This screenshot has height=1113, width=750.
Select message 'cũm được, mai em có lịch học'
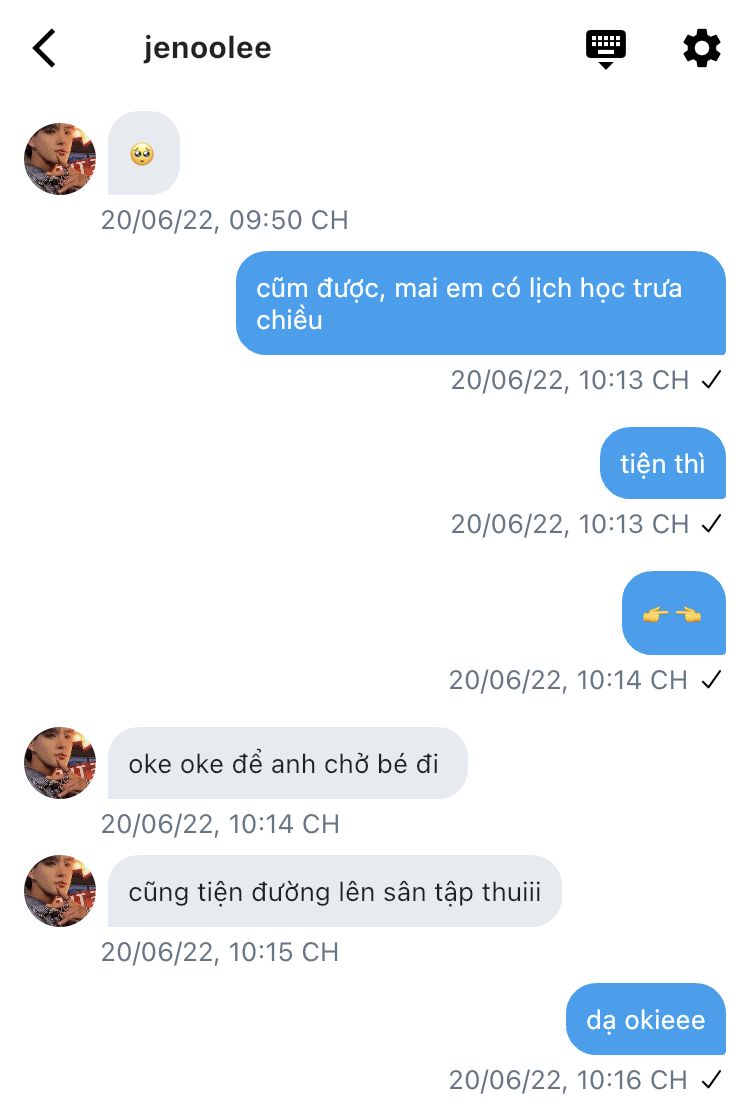(480, 303)
